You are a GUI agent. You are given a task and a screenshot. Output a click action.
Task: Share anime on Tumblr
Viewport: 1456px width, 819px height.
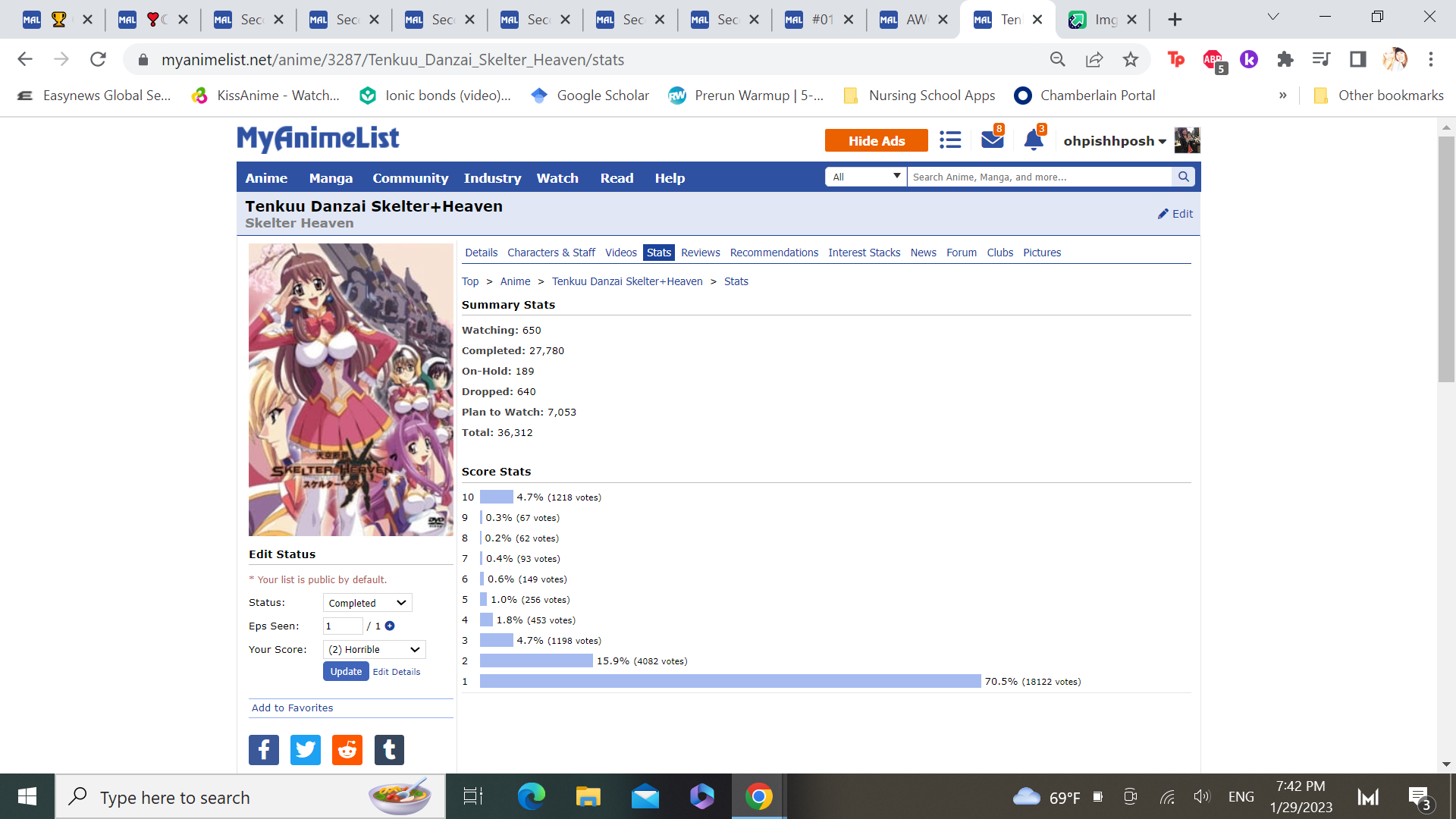tap(389, 750)
